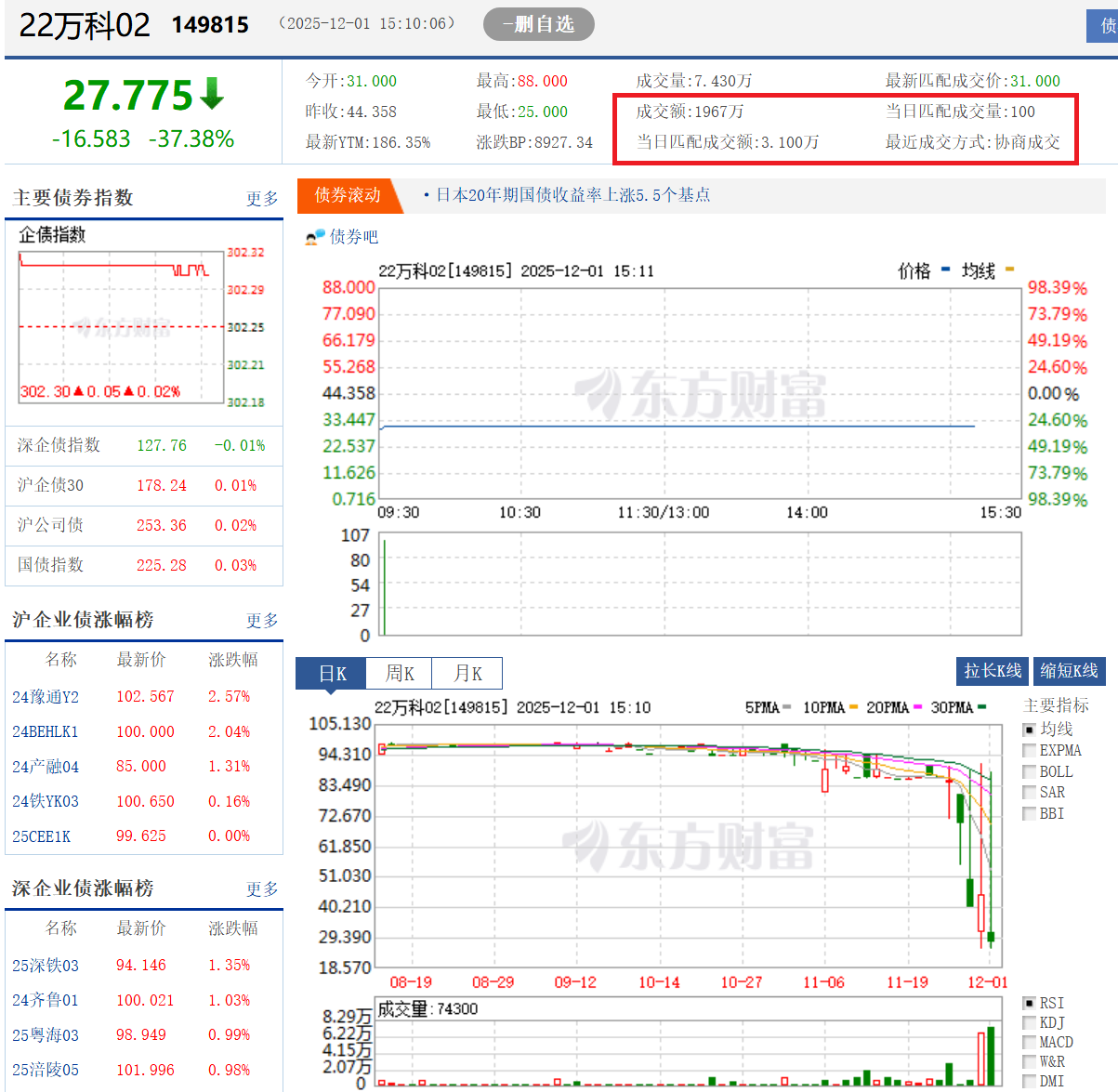The width and height of the screenshot is (1118, 1092).
Task: Open bond 25深铁03 in Shenzhen list
Action: pyautogui.click(x=46, y=966)
